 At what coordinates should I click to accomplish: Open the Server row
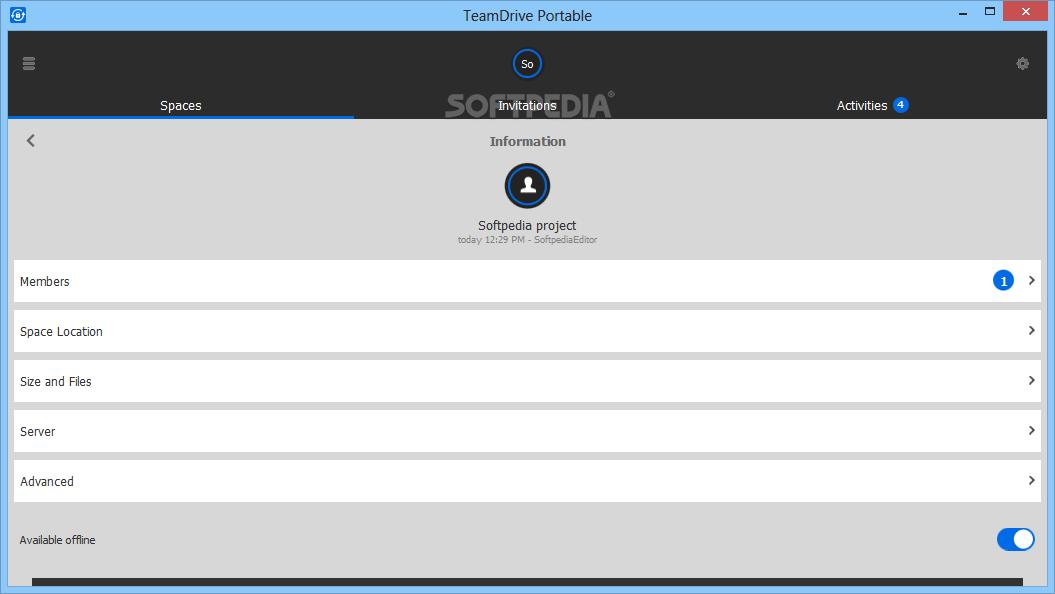(x=528, y=431)
